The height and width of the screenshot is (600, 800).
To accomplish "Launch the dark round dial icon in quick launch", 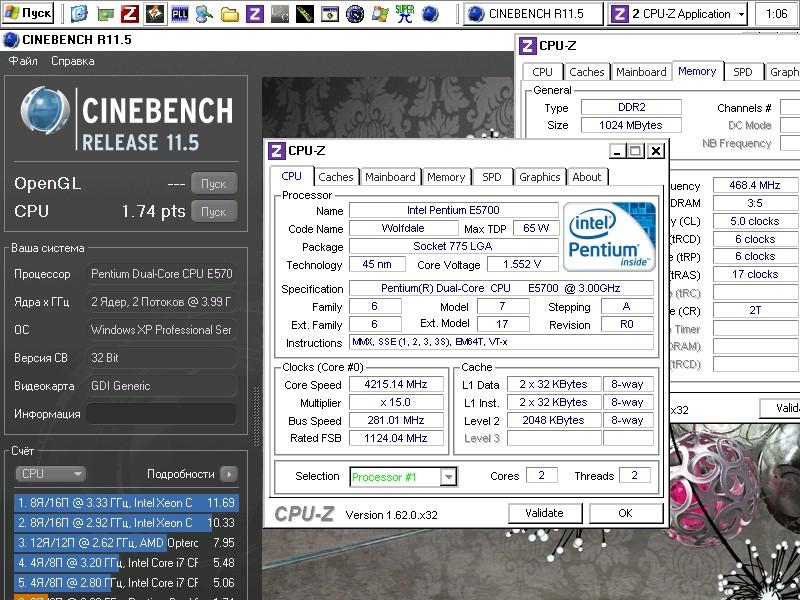I will point(355,14).
